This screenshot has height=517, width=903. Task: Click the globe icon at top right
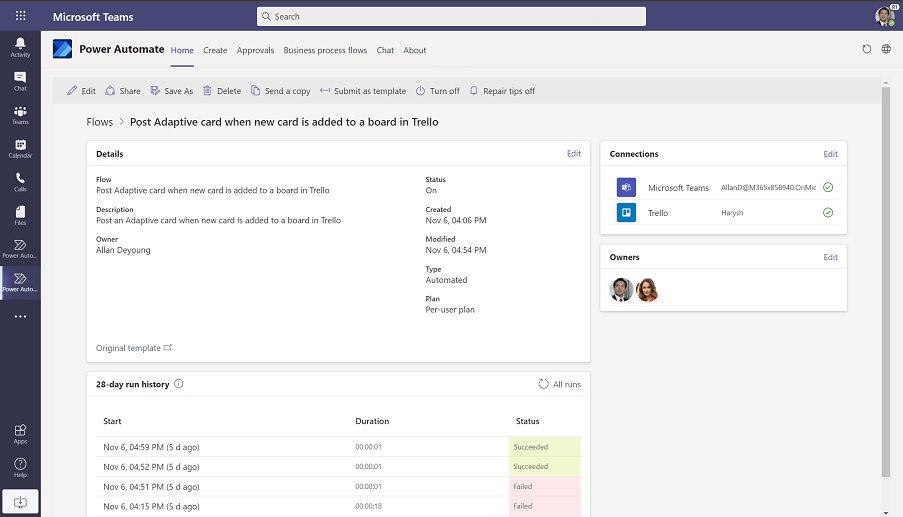(x=886, y=49)
